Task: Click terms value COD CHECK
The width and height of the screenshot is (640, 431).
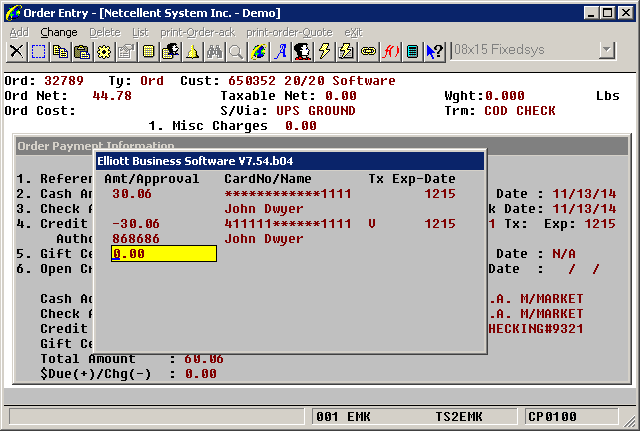Action: 520,111
